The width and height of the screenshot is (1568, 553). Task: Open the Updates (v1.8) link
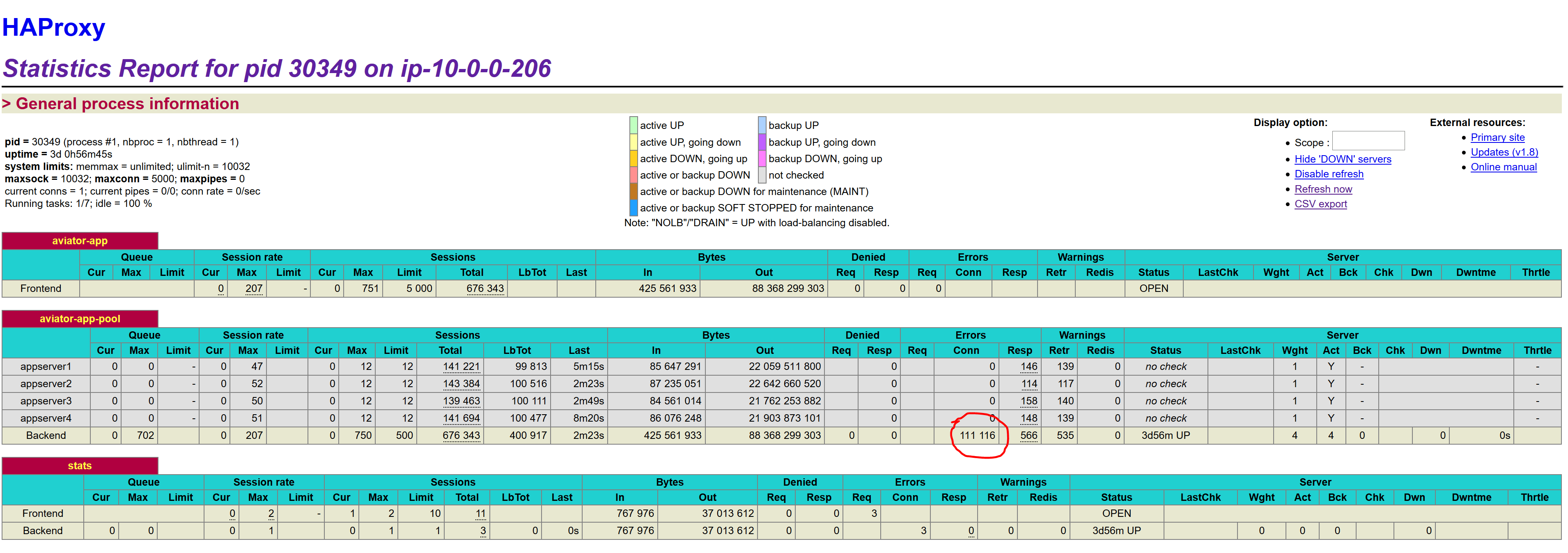[x=1504, y=152]
